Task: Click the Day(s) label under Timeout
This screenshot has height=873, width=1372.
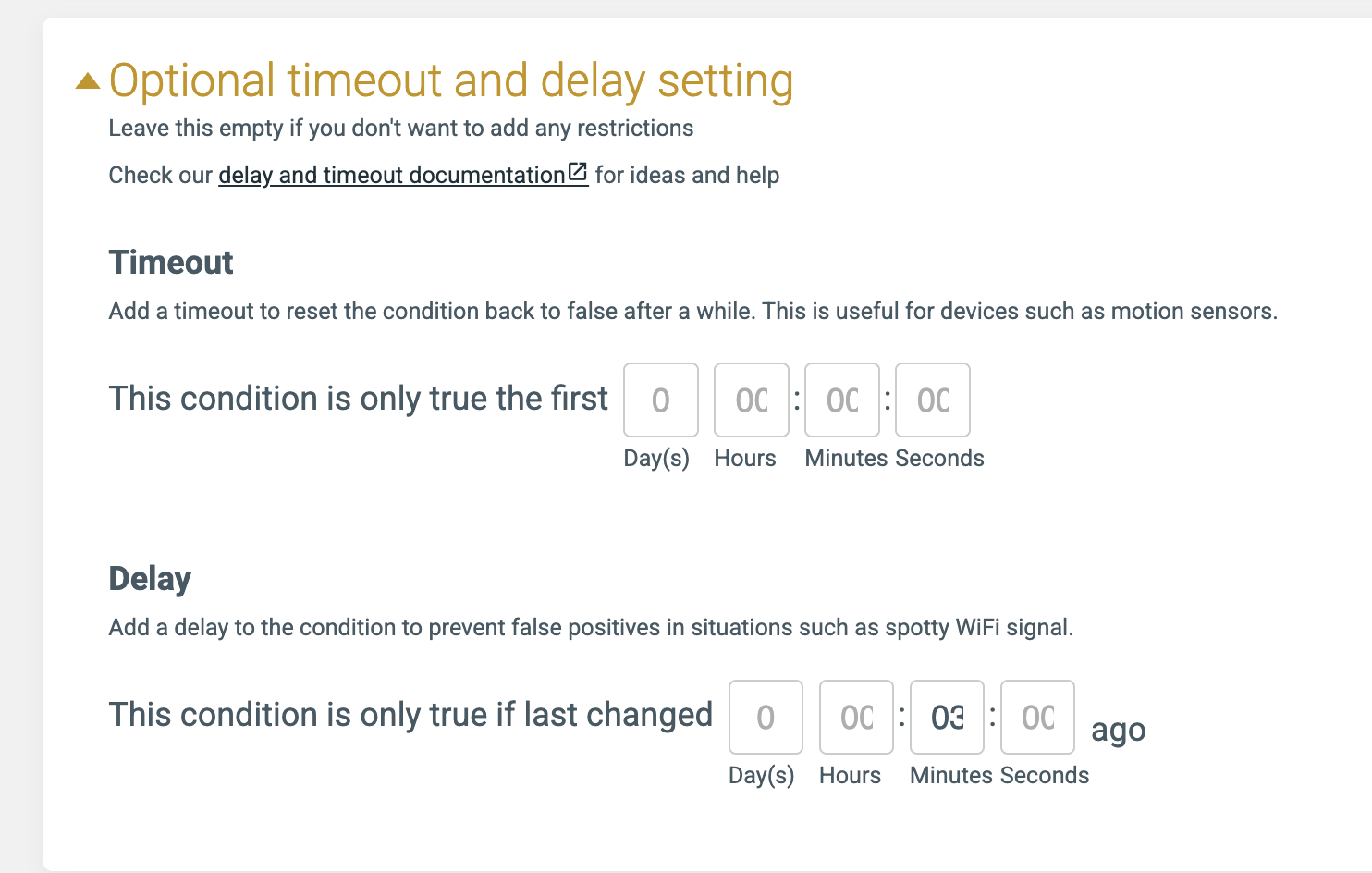Action: 656,459
